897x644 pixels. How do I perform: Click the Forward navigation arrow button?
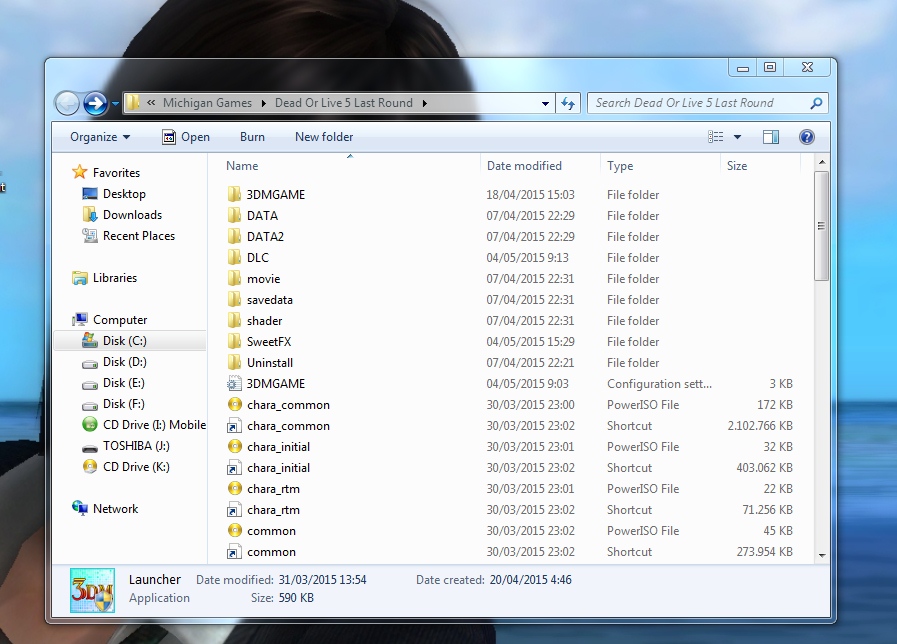click(x=95, y=103)
